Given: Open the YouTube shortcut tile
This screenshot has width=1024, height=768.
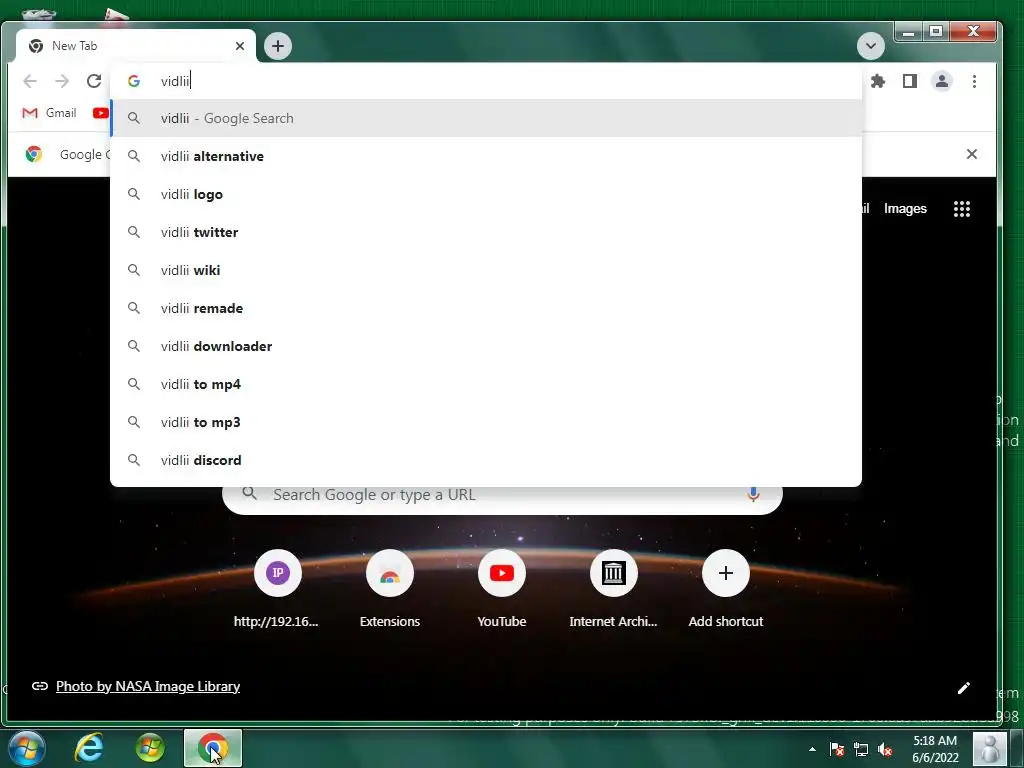Looking at the screenshot, I should (x=502, y=589).
